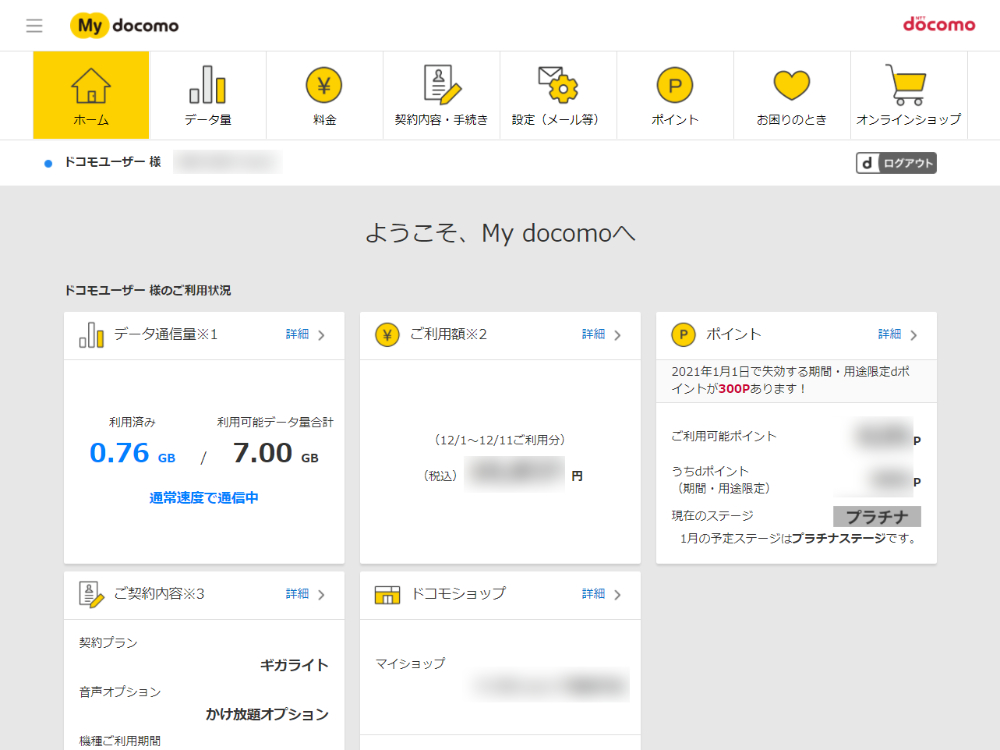Open 詳細 link for データ通信量

(x=297, y=334)
